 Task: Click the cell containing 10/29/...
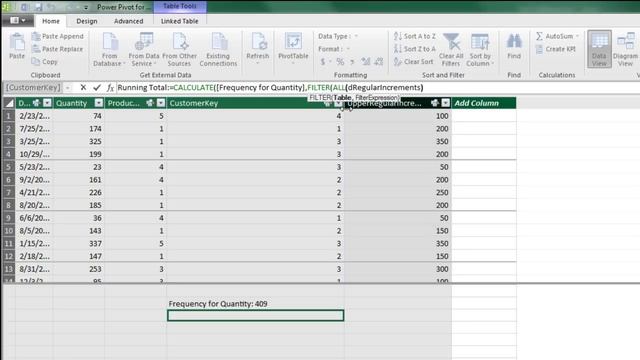(34, 154)
